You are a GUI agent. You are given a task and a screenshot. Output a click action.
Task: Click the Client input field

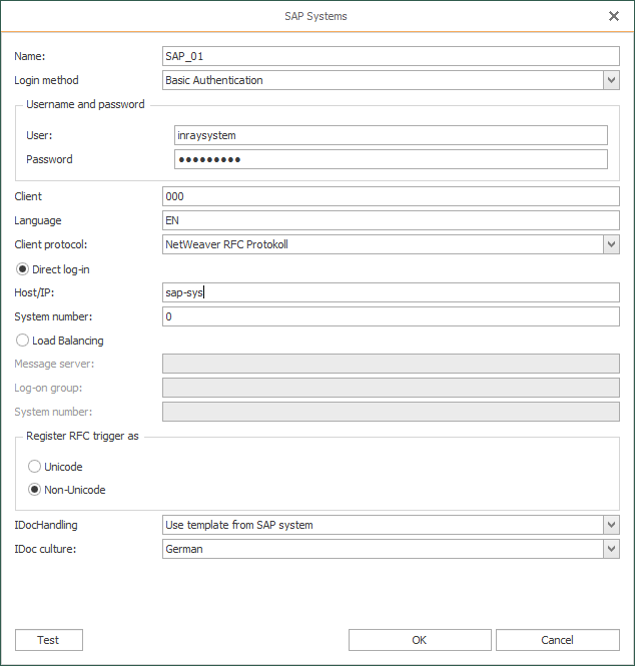click(x=390, y=197)
